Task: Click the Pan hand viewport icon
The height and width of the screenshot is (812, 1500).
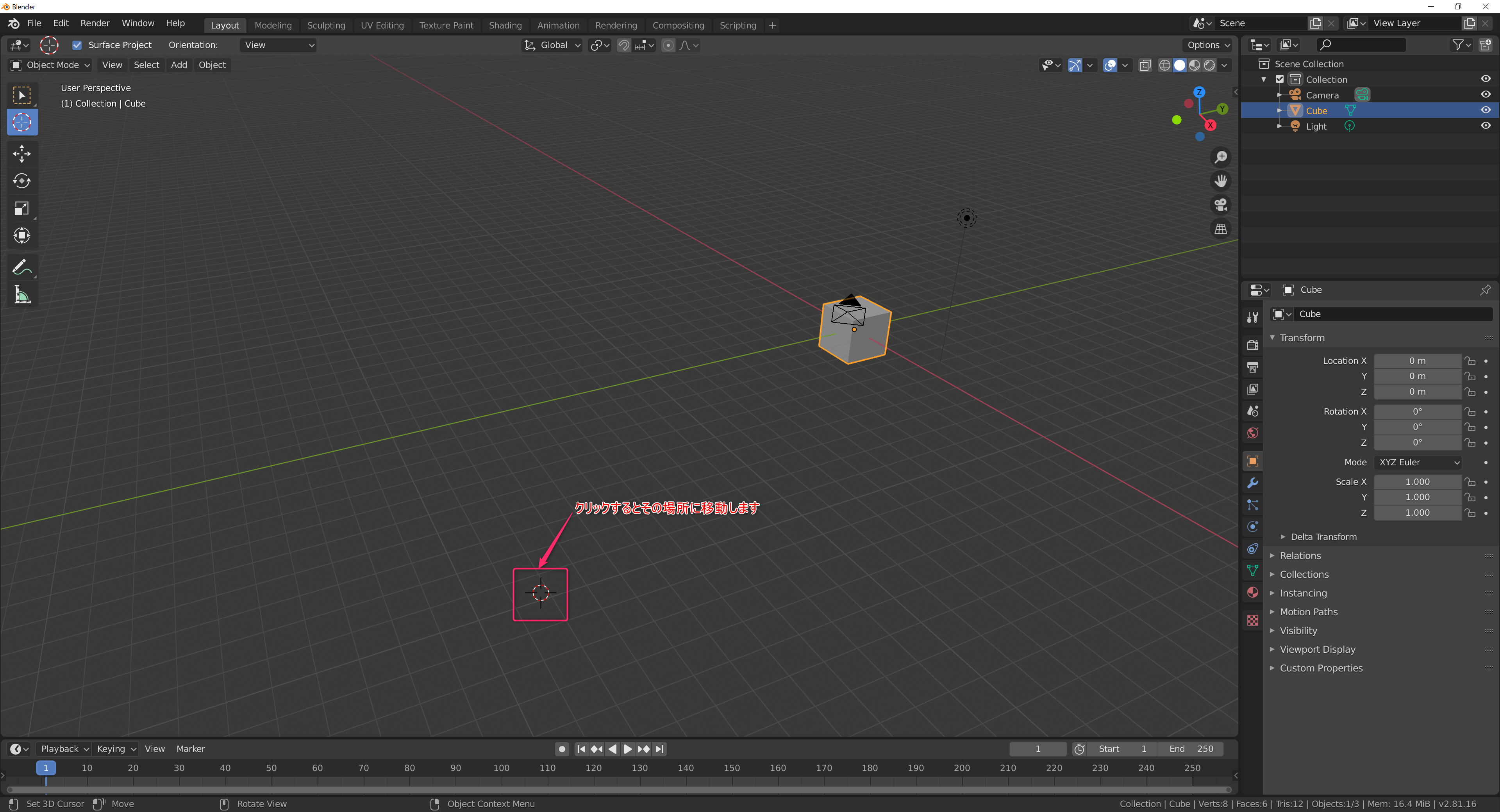Action: (x=1220, y=181)
